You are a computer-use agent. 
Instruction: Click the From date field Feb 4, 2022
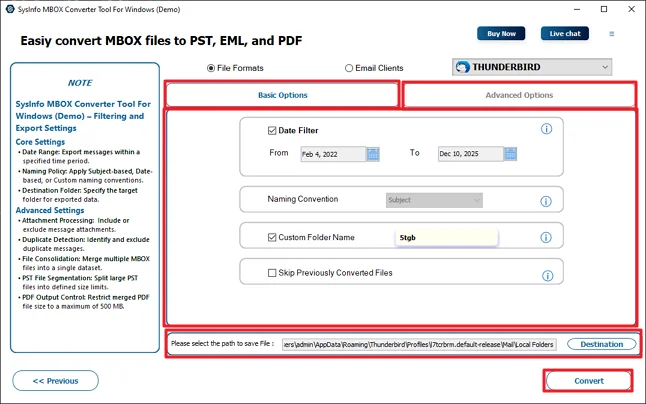coord(333,154)
